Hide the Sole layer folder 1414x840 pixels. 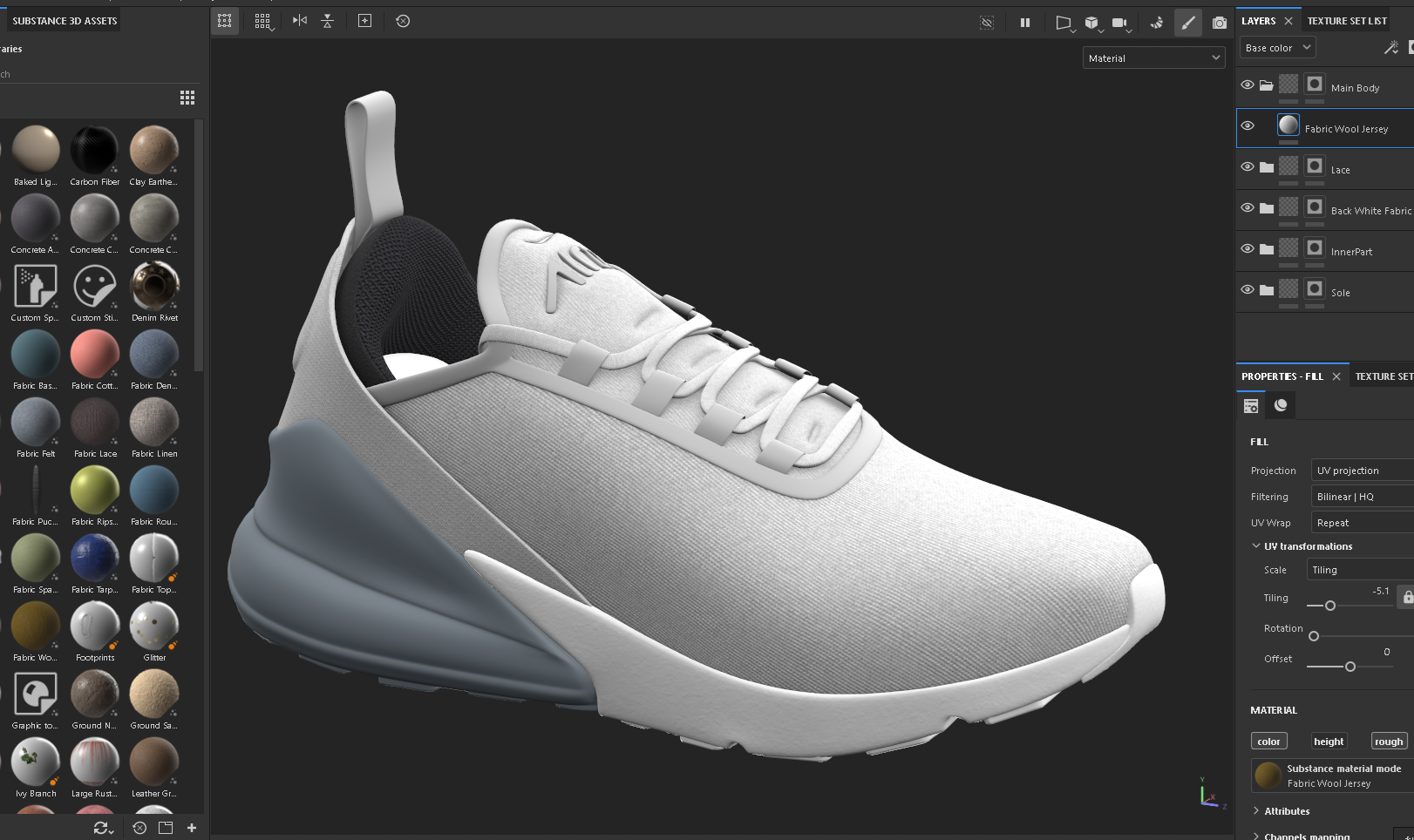1247,290
